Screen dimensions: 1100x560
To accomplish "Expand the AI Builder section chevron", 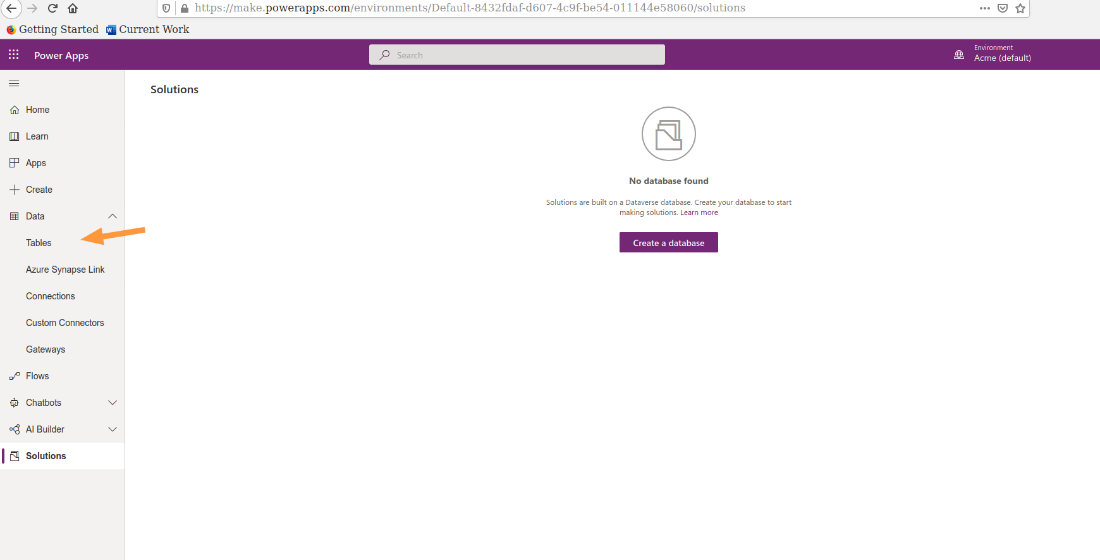I will [112, 429].
